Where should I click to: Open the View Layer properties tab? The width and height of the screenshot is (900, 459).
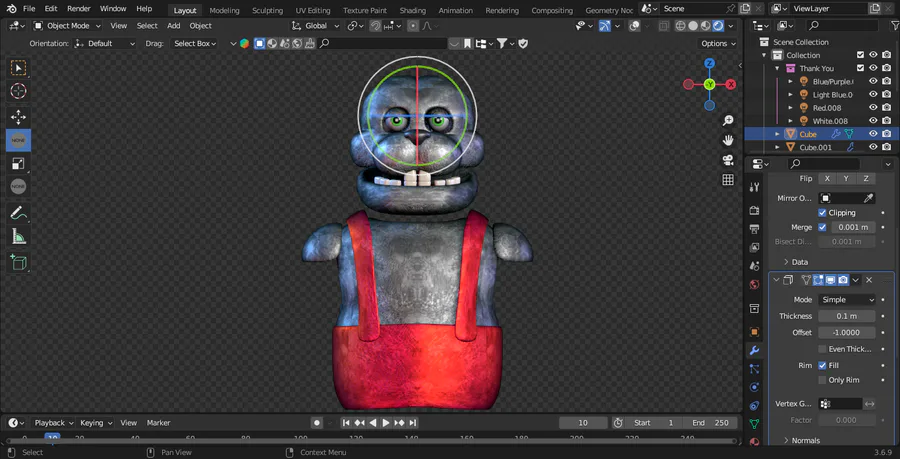click(755, 248)
